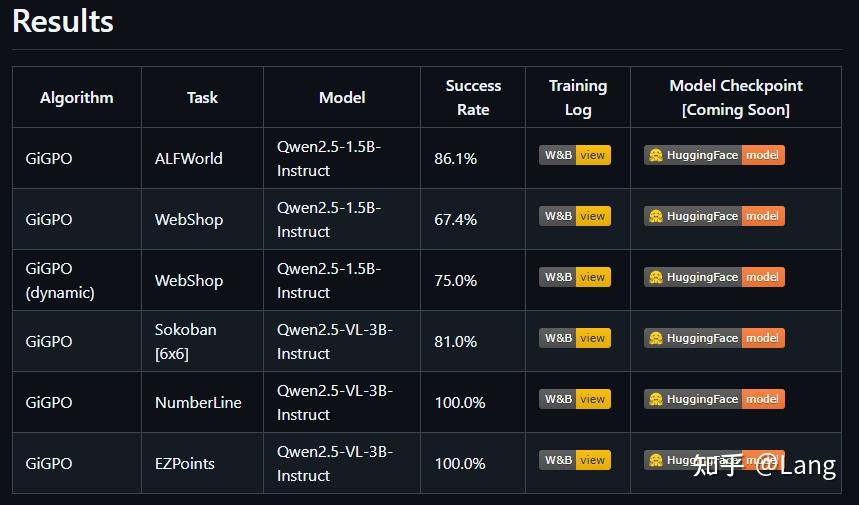Viewport: 859px width, 505px height.
Task: Click HuggingFace model badge for NumberLine
Action: (x=714, y=399)
